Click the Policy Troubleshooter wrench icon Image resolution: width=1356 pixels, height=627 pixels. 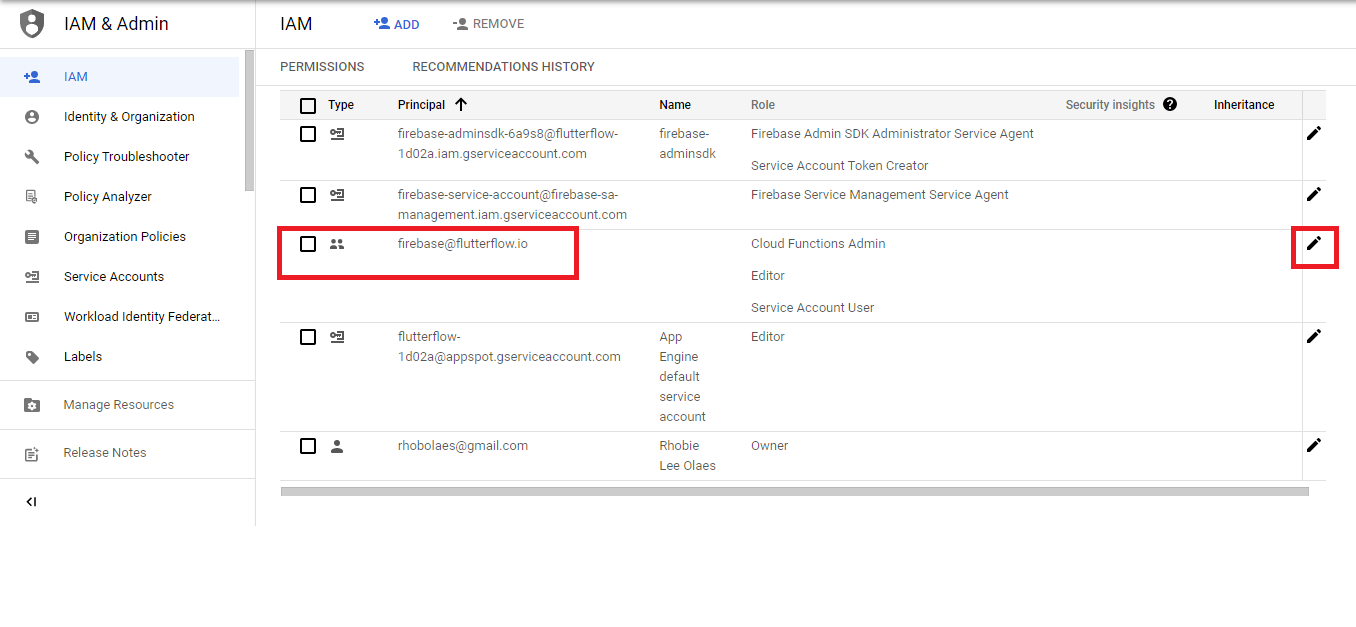[x=32, y=157]
